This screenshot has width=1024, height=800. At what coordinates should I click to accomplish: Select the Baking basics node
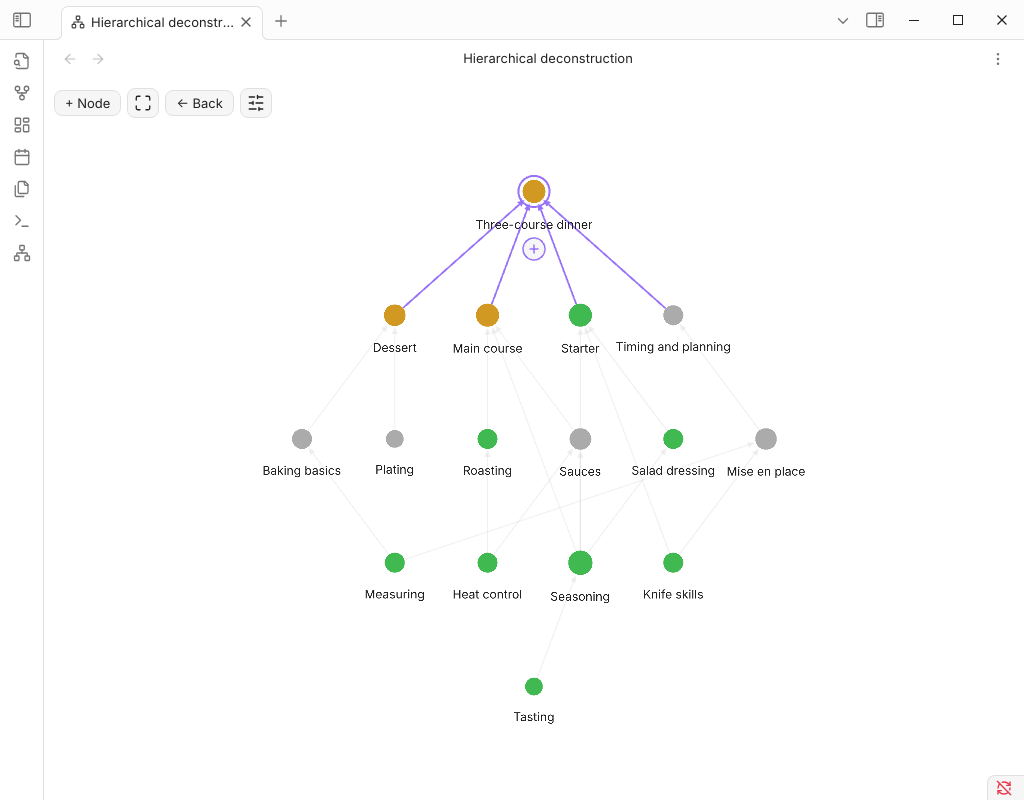point(302,439)
